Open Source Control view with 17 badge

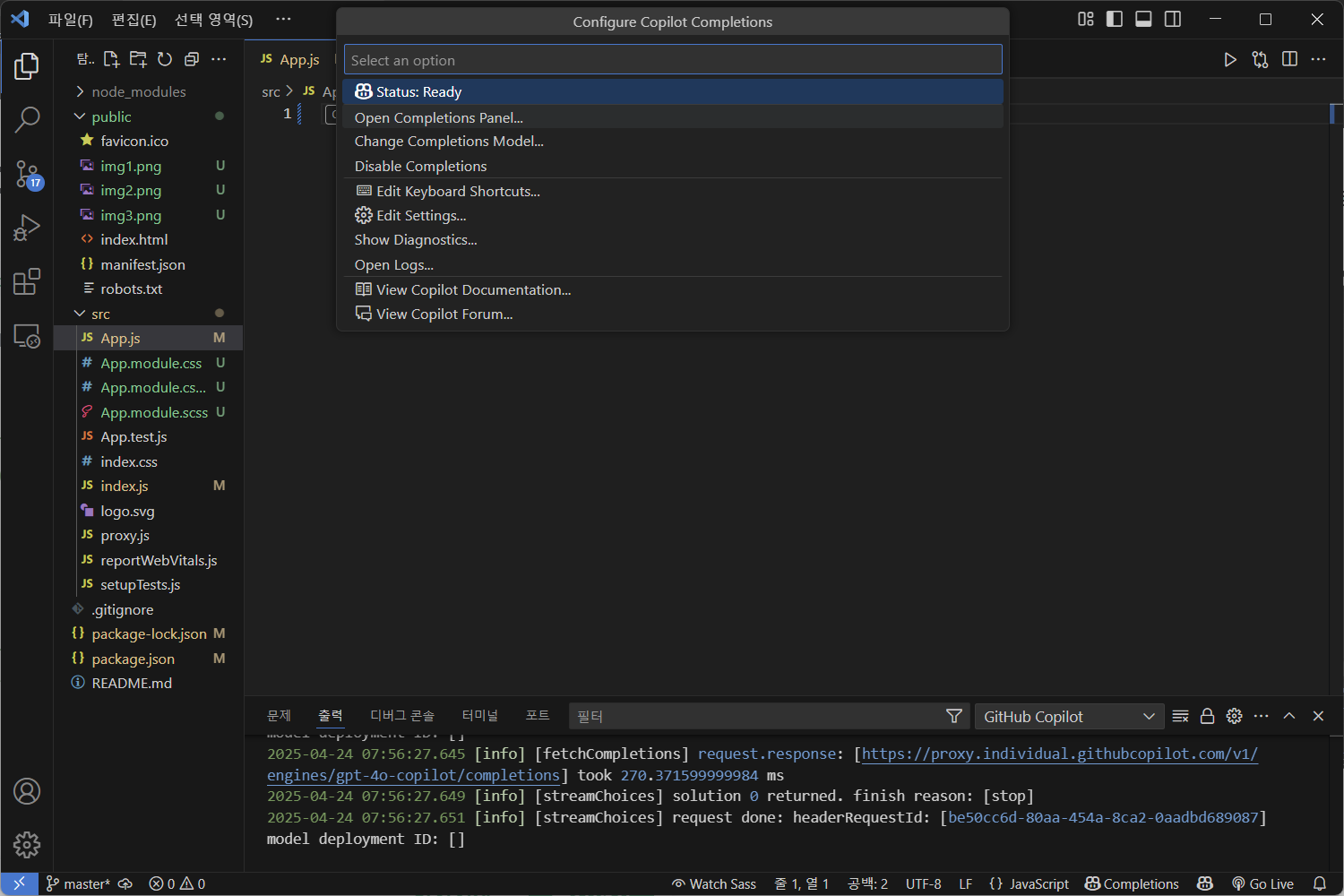[27, 175]
